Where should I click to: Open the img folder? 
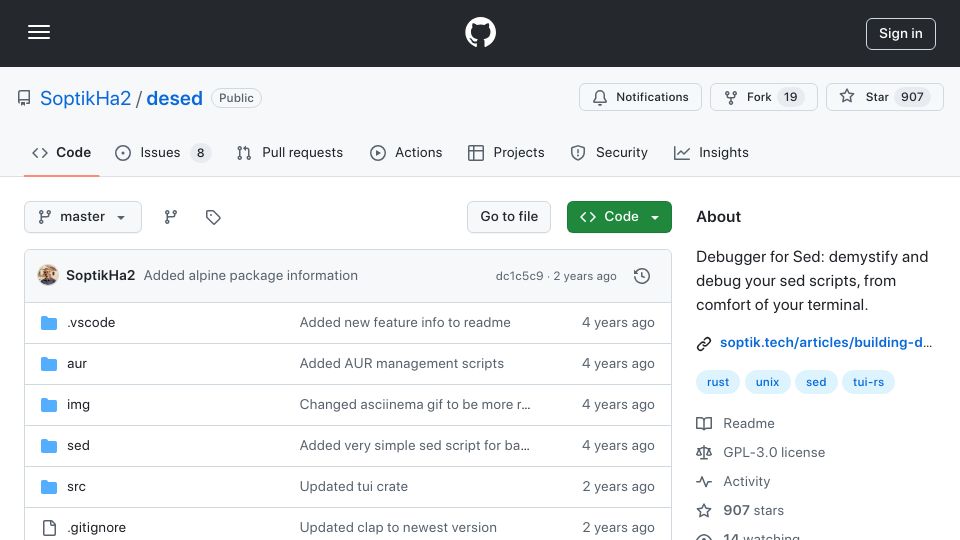(x=78, y=405)
